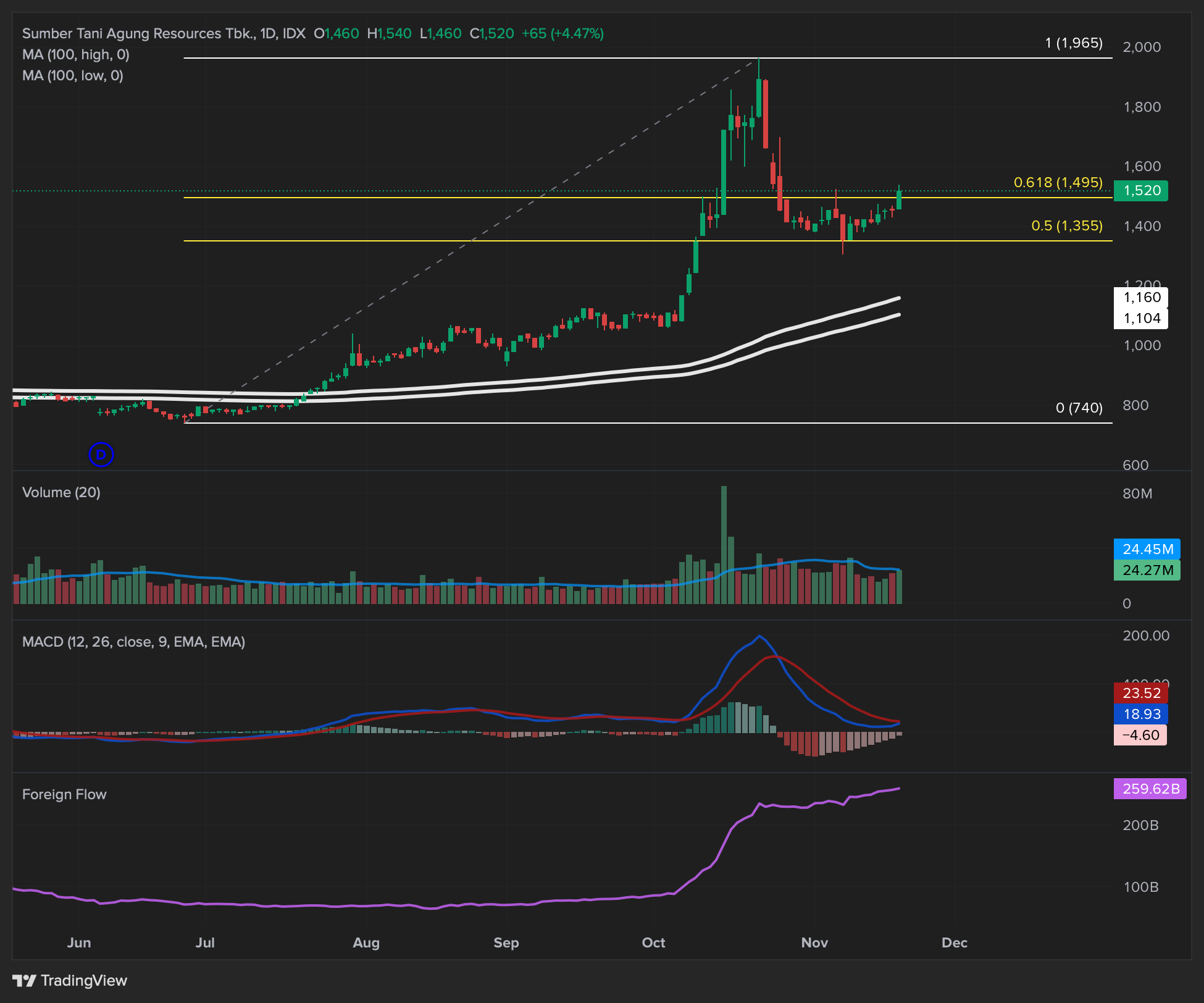The image size is (1204, 1003).
Task: Select the MA (100, low, 0) indicator label
Action: [73, 75]
